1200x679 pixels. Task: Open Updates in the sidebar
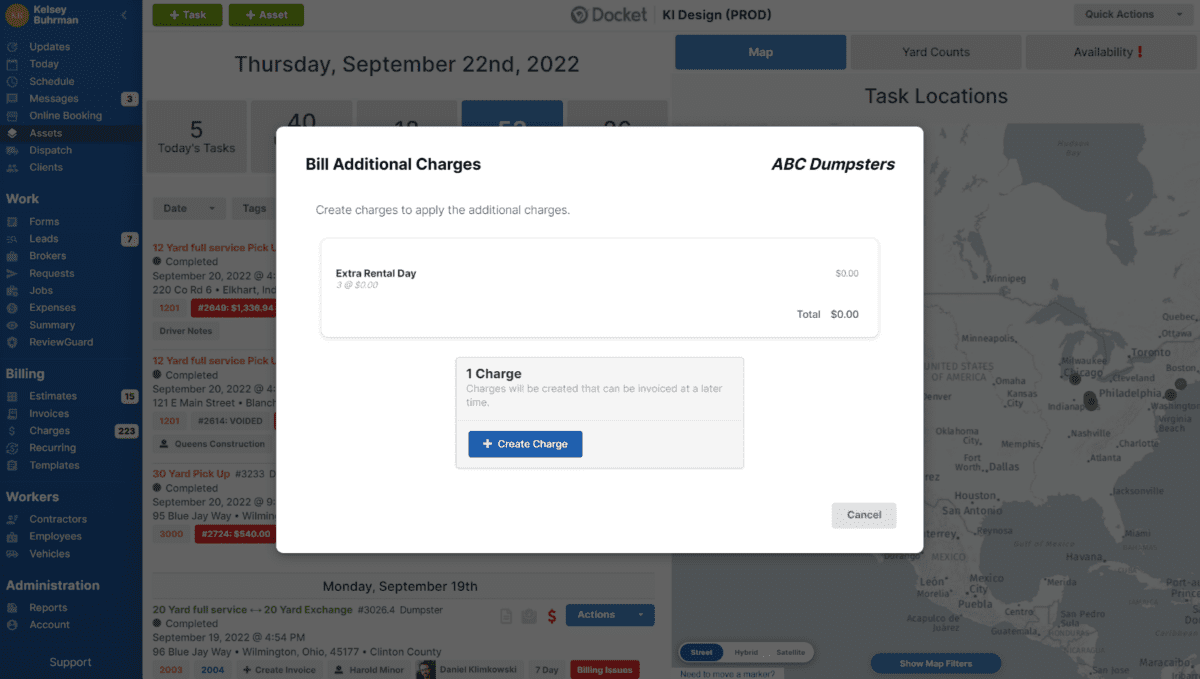point(49,47)
